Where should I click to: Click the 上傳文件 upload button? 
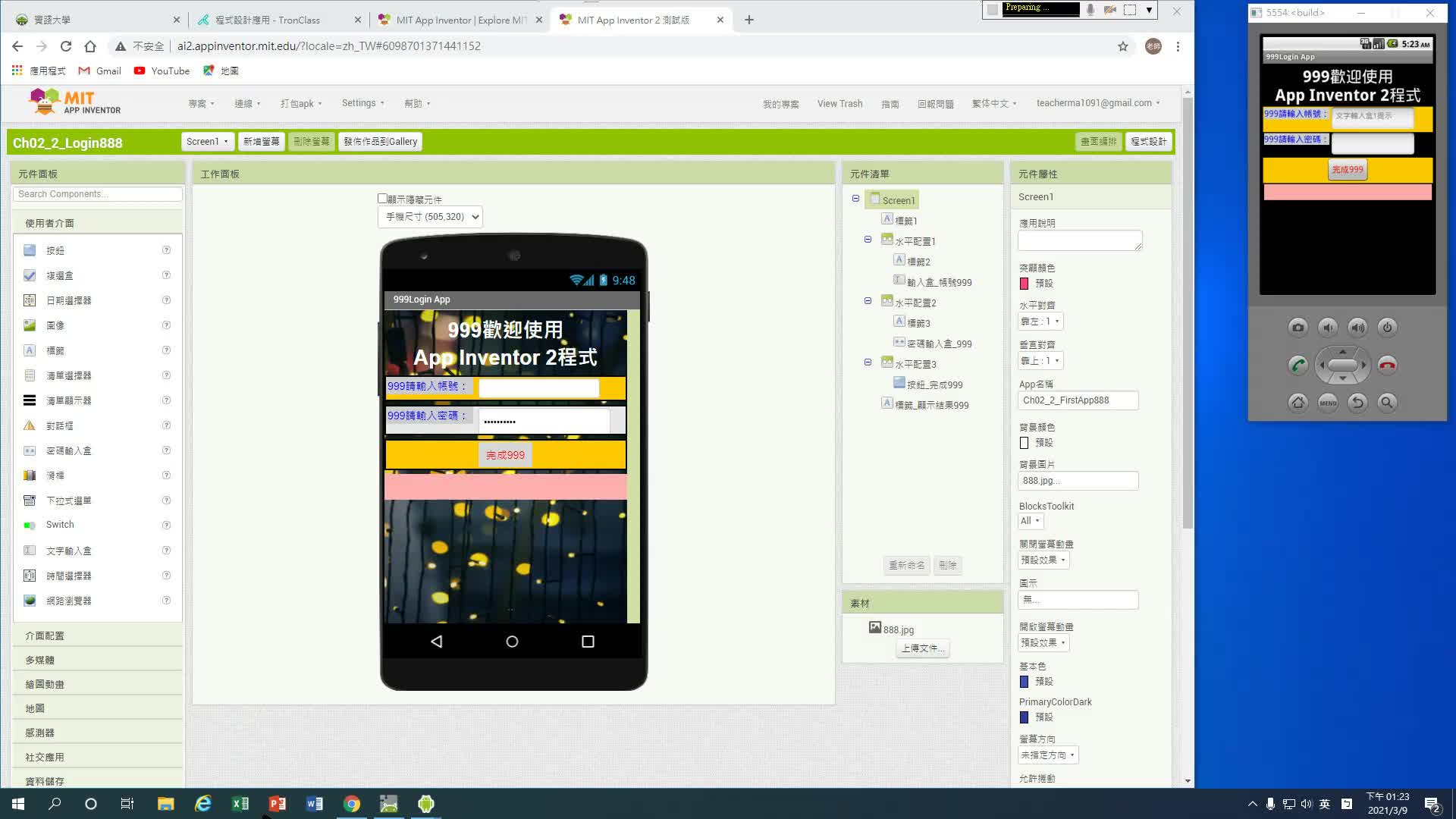coord(923,649)
